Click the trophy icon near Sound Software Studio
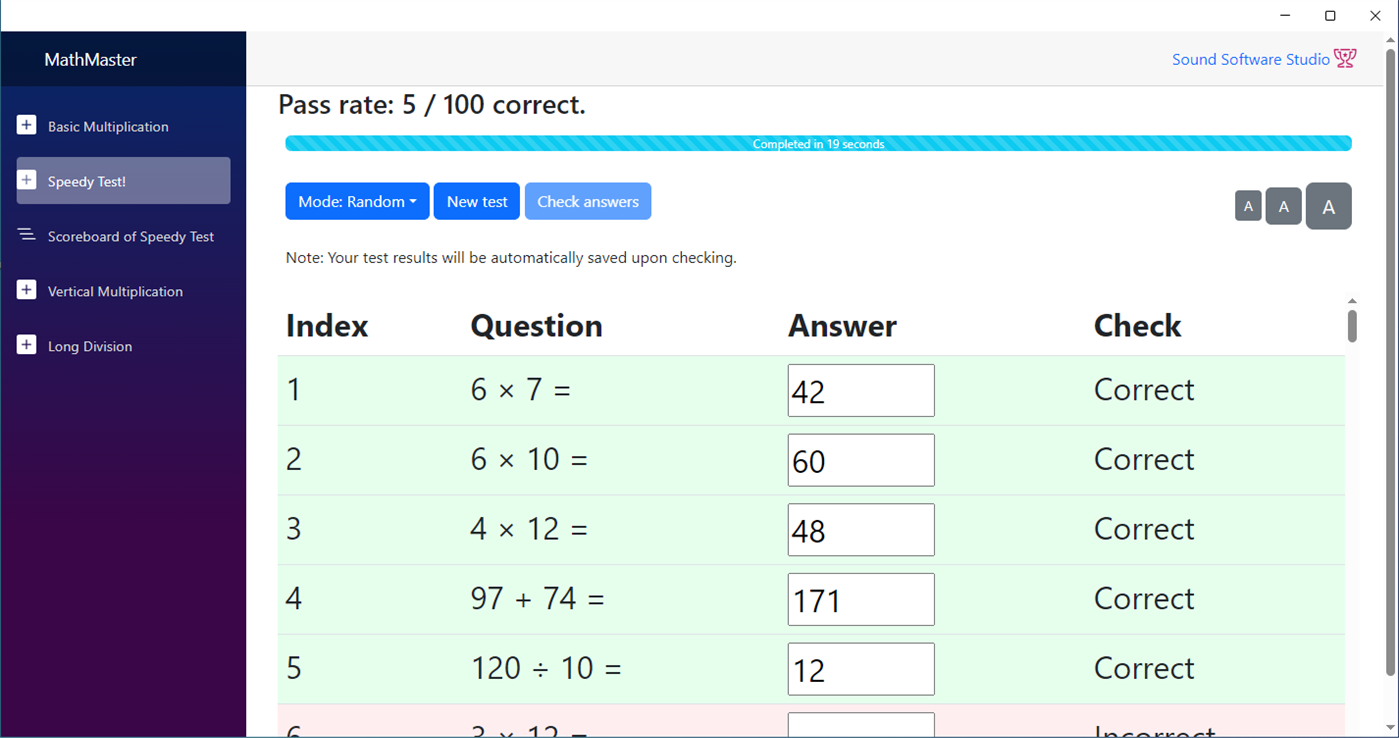The width and height of the screenshot is (1399, 738). [x=1345, y=58]
